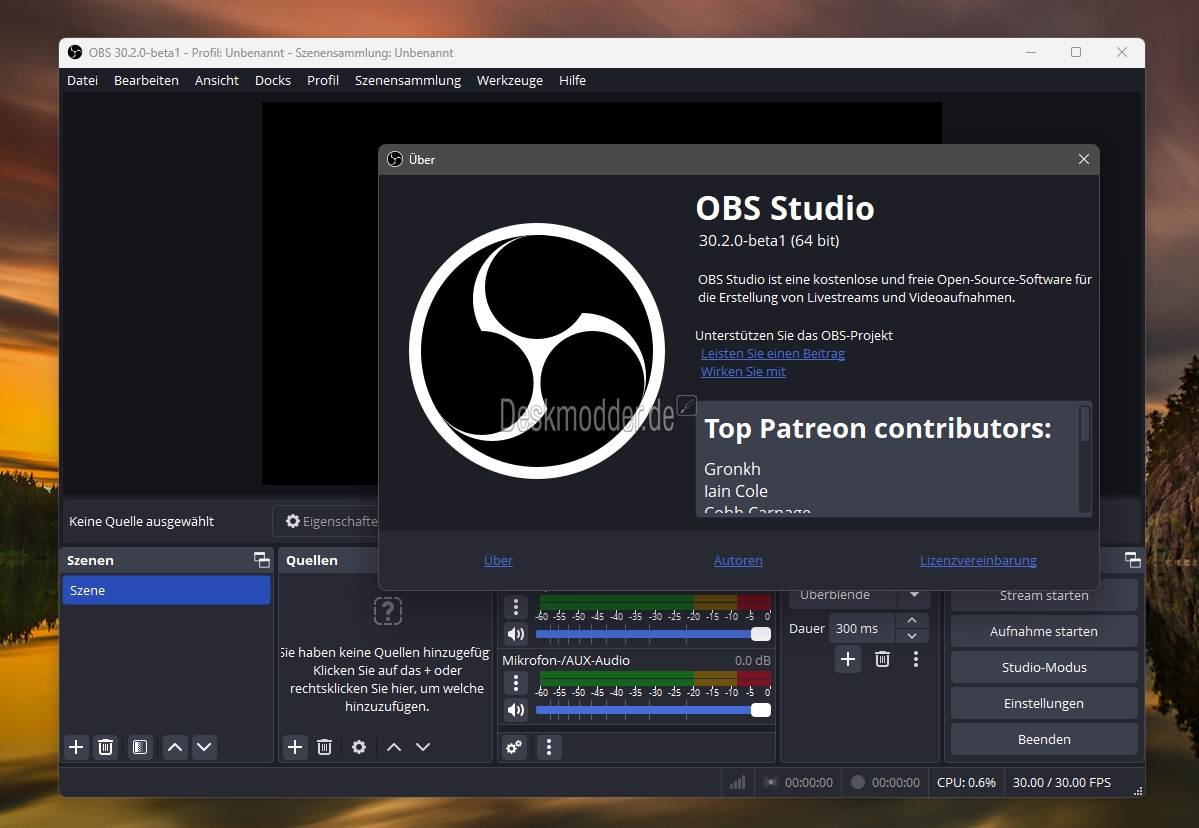Click CPU: 0.6% status text
The image size is (1199, 828).
[x=967, y=782]
